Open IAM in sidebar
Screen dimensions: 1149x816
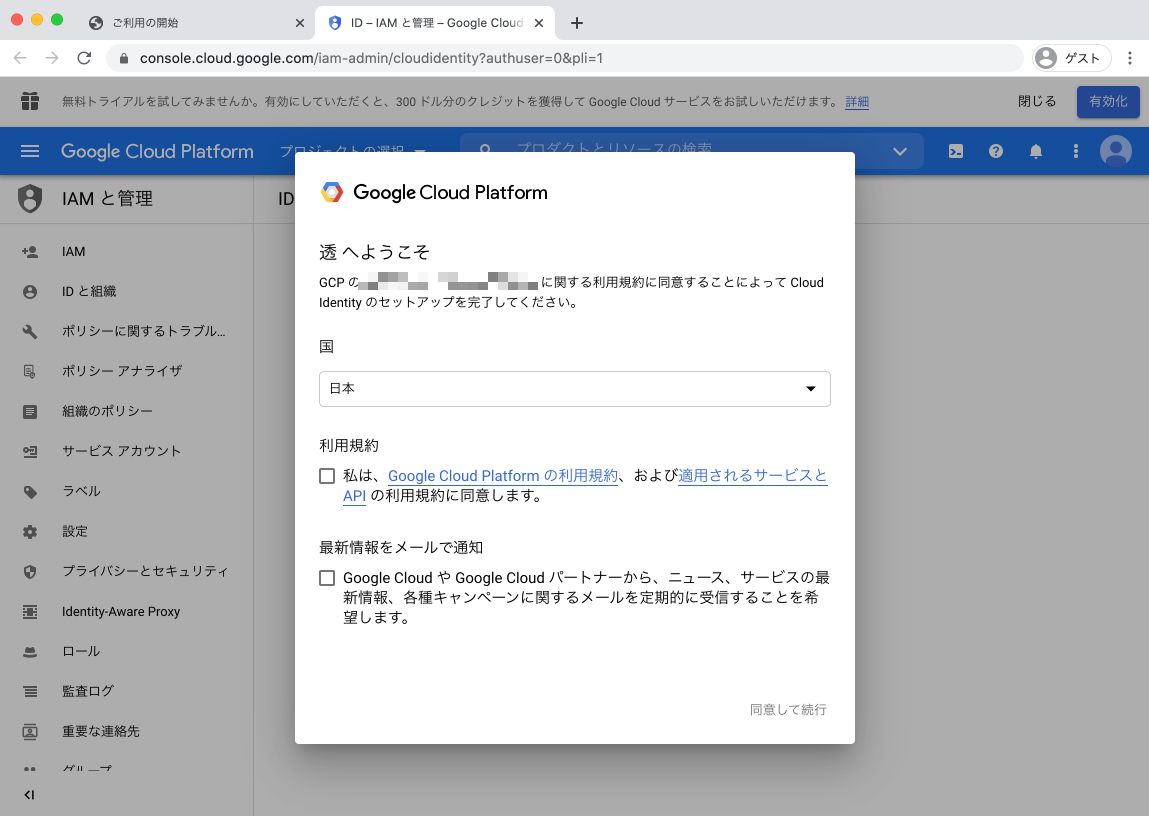coord(73,252)
